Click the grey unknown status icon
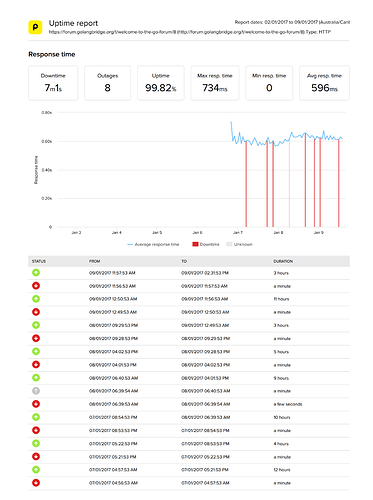The width and height of the screenshot is (373, 500). [36, 391]
